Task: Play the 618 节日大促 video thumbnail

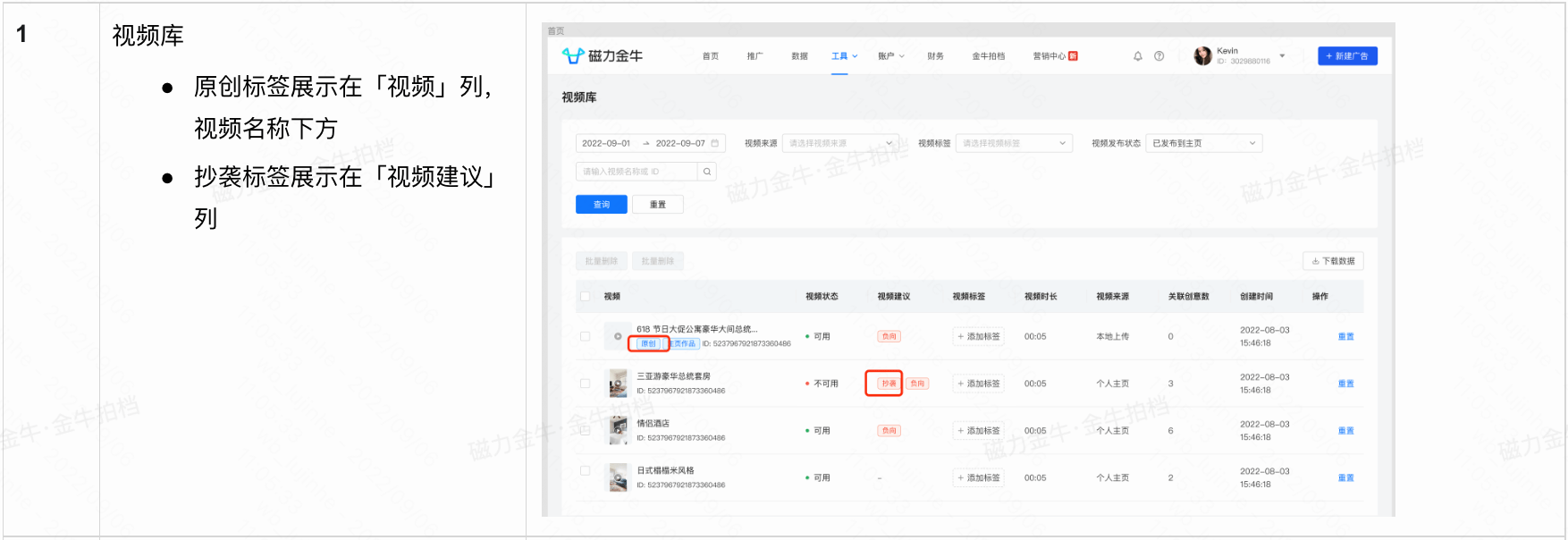Action: (x=617, y=336)
